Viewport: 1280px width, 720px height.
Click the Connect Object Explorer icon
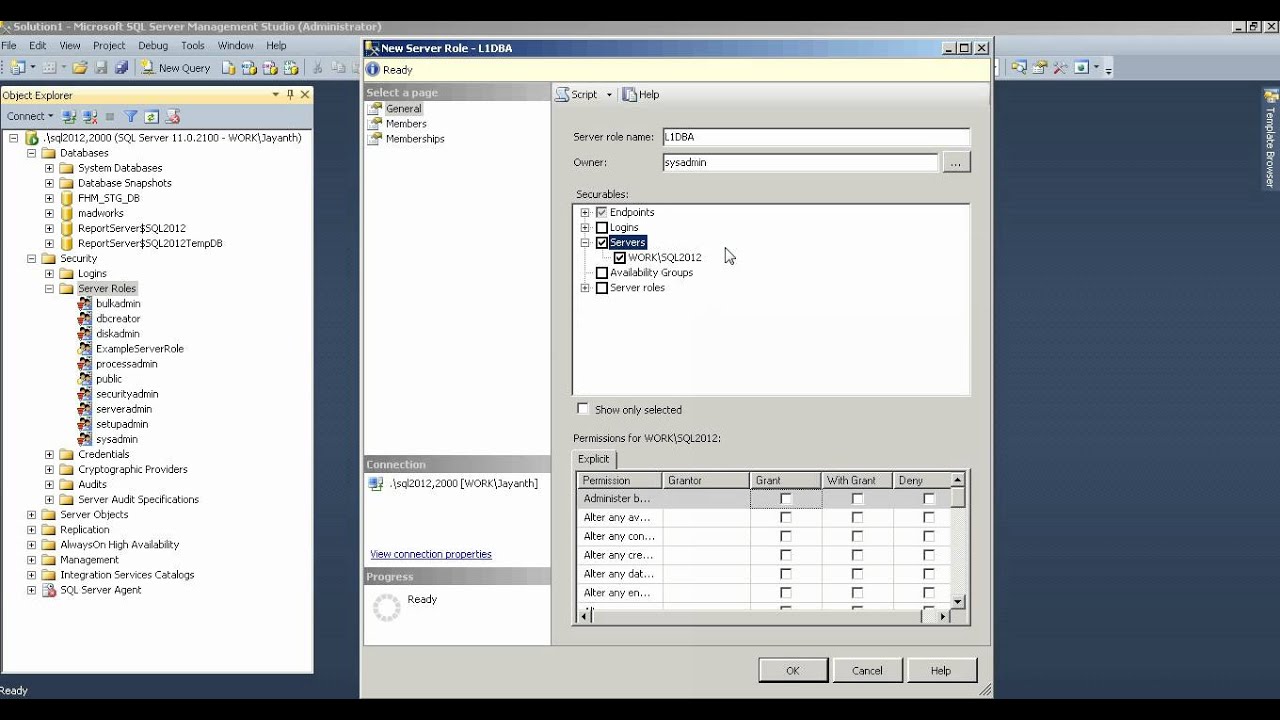click(69, 117)
